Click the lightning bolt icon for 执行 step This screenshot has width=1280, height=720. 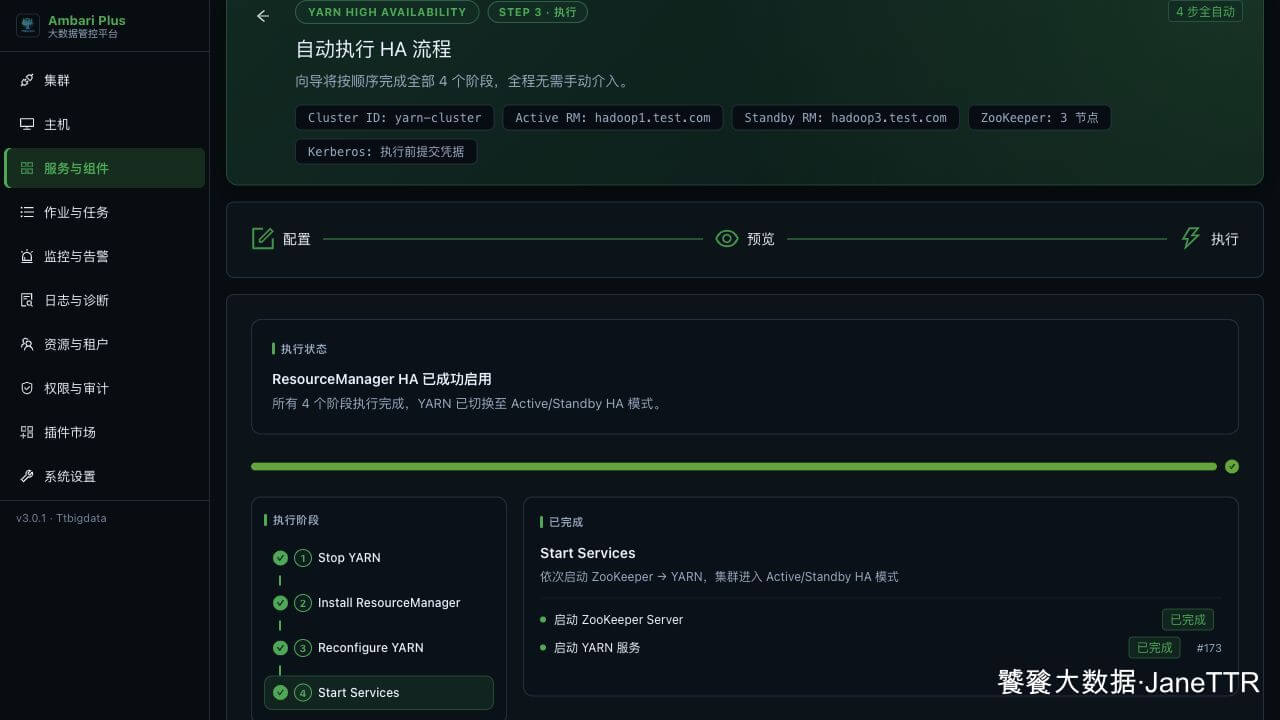pos(1191,238)
